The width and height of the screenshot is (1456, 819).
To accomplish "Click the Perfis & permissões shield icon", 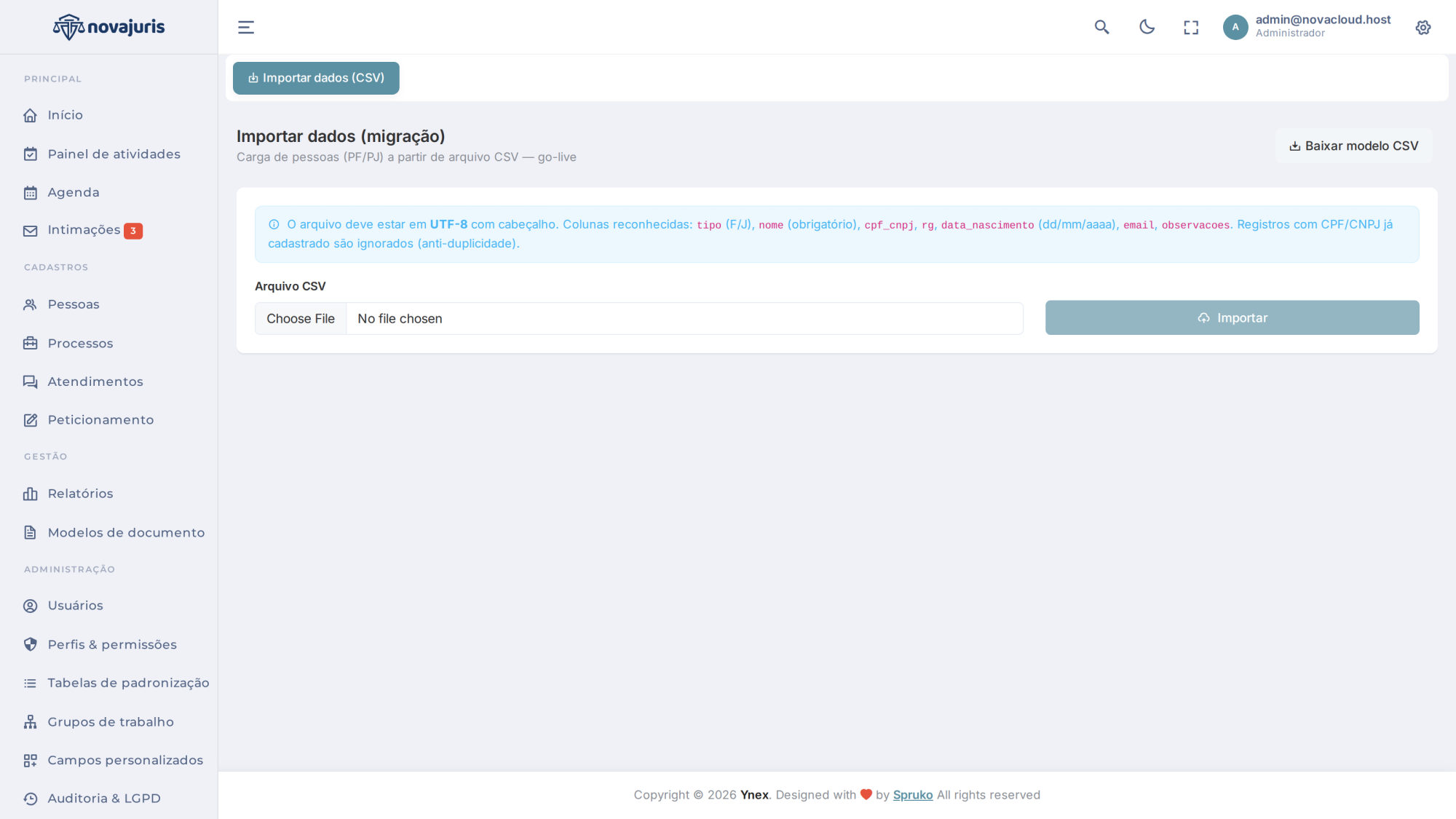I will (30, 644).
